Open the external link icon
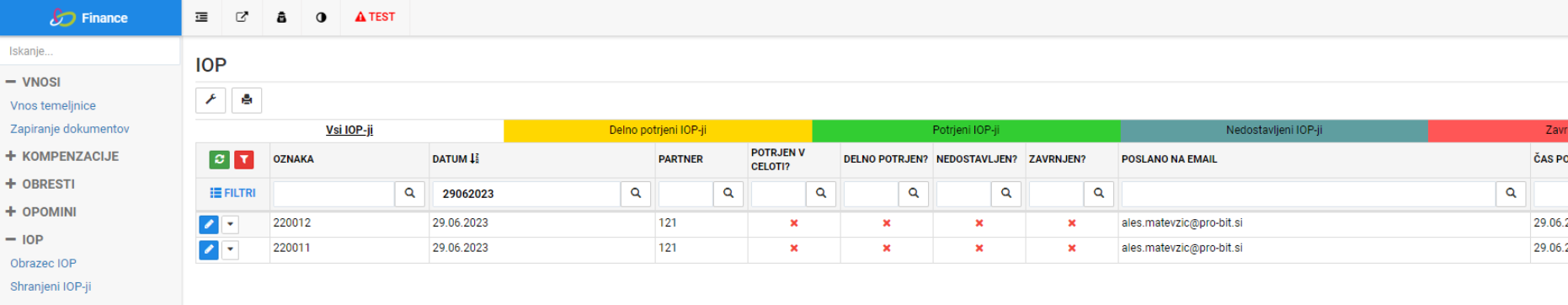The width and height of the screenshot is (1568, 305). click(242, 17)
